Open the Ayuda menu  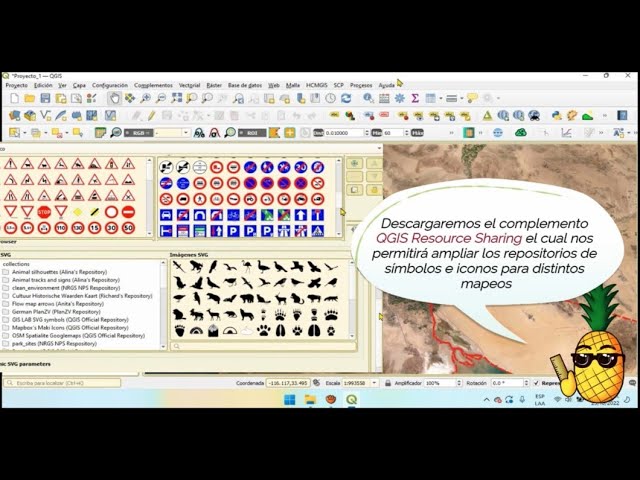click(386, 85)
